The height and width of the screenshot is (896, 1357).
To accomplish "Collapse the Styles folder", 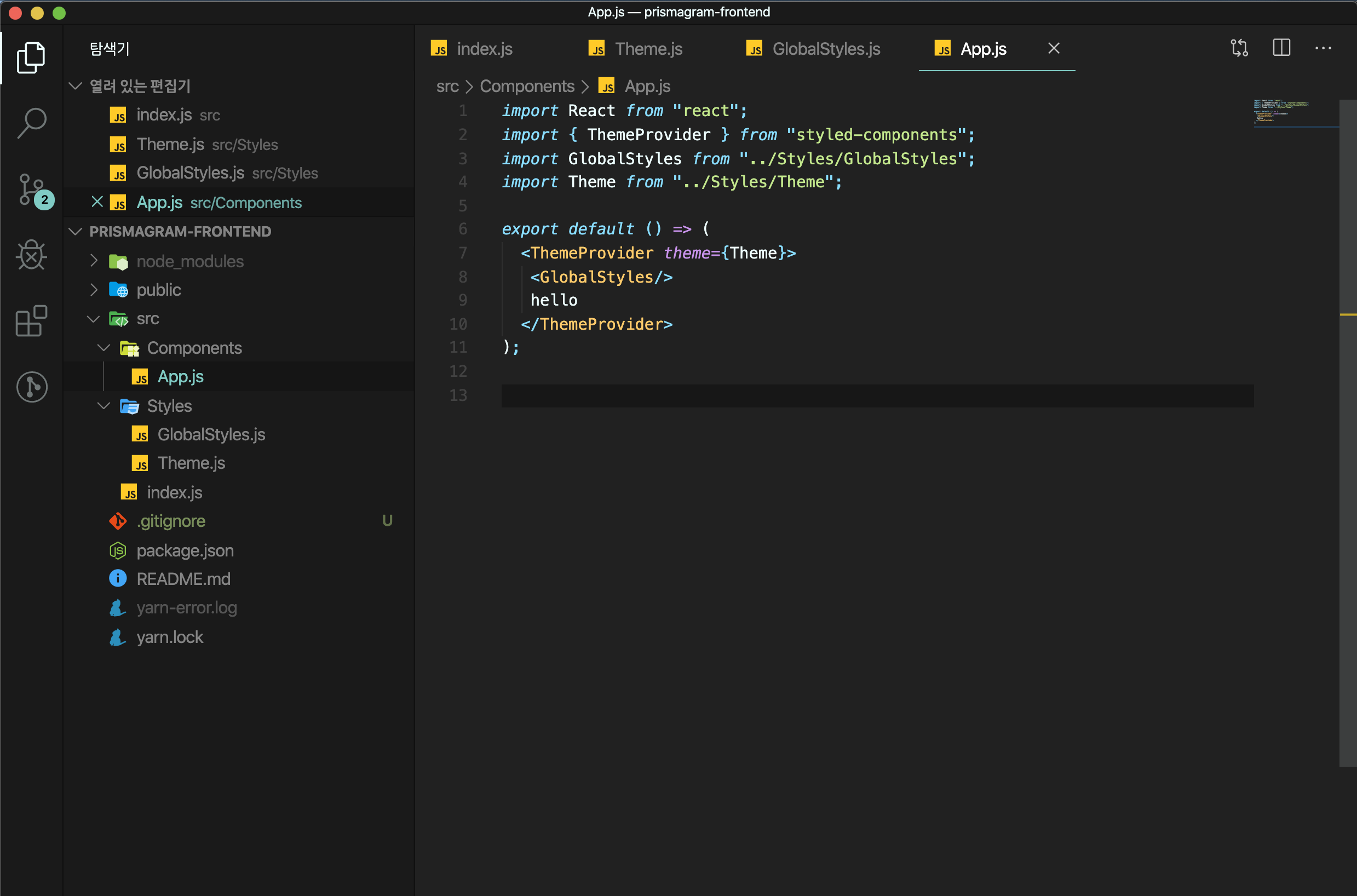I will click(104, 406).
